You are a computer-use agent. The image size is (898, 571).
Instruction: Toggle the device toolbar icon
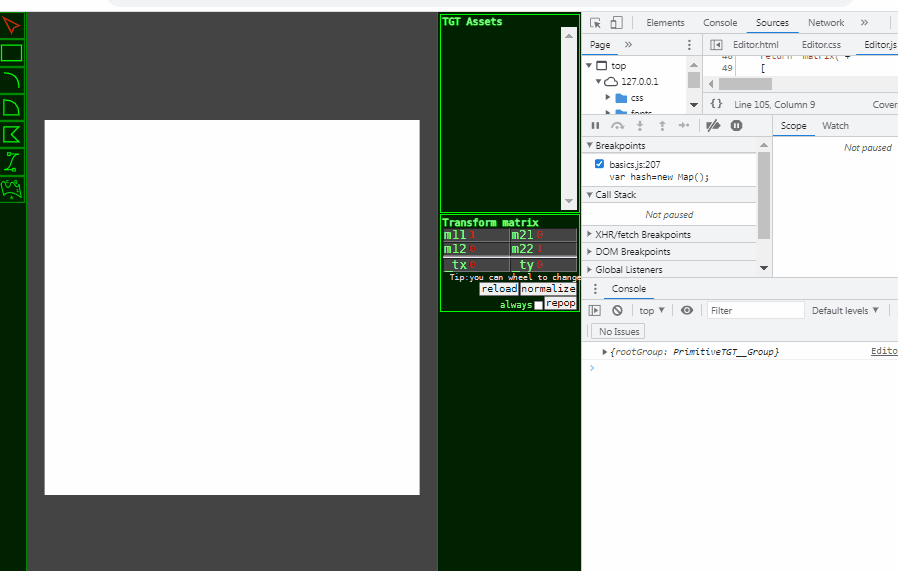click(616, 23)
